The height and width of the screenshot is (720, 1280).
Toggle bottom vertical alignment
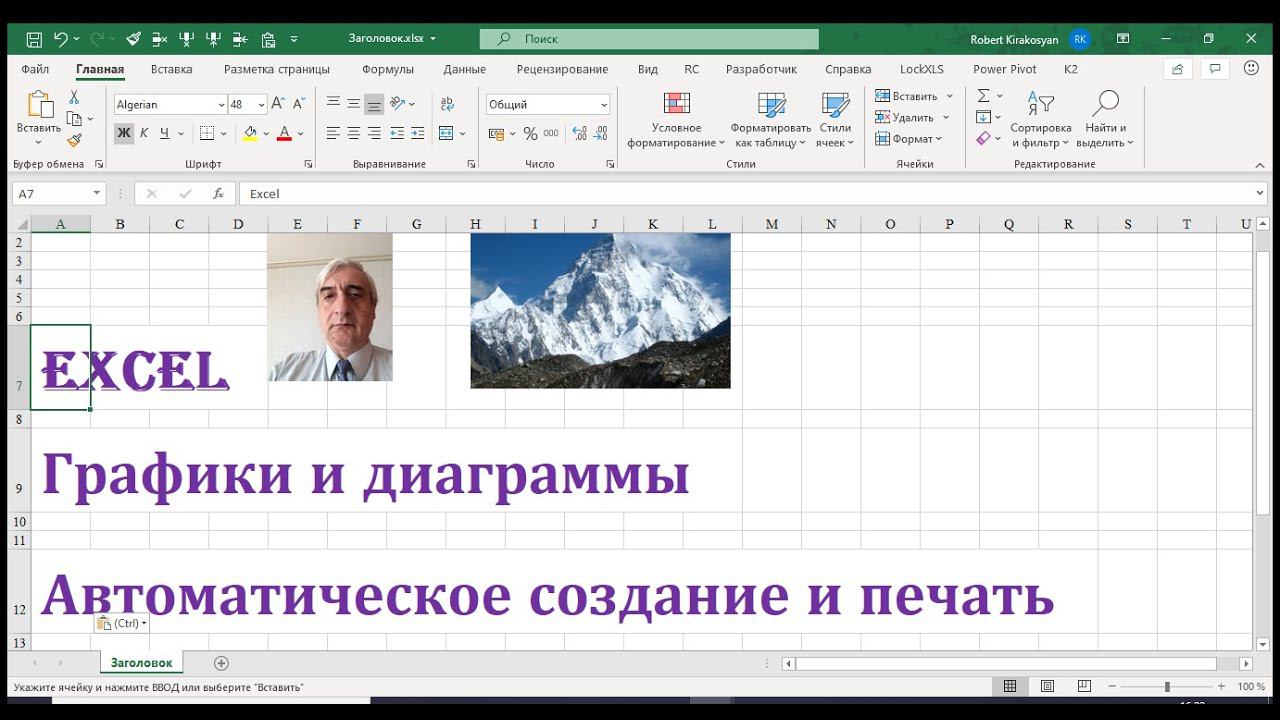[x=374, y=103]
